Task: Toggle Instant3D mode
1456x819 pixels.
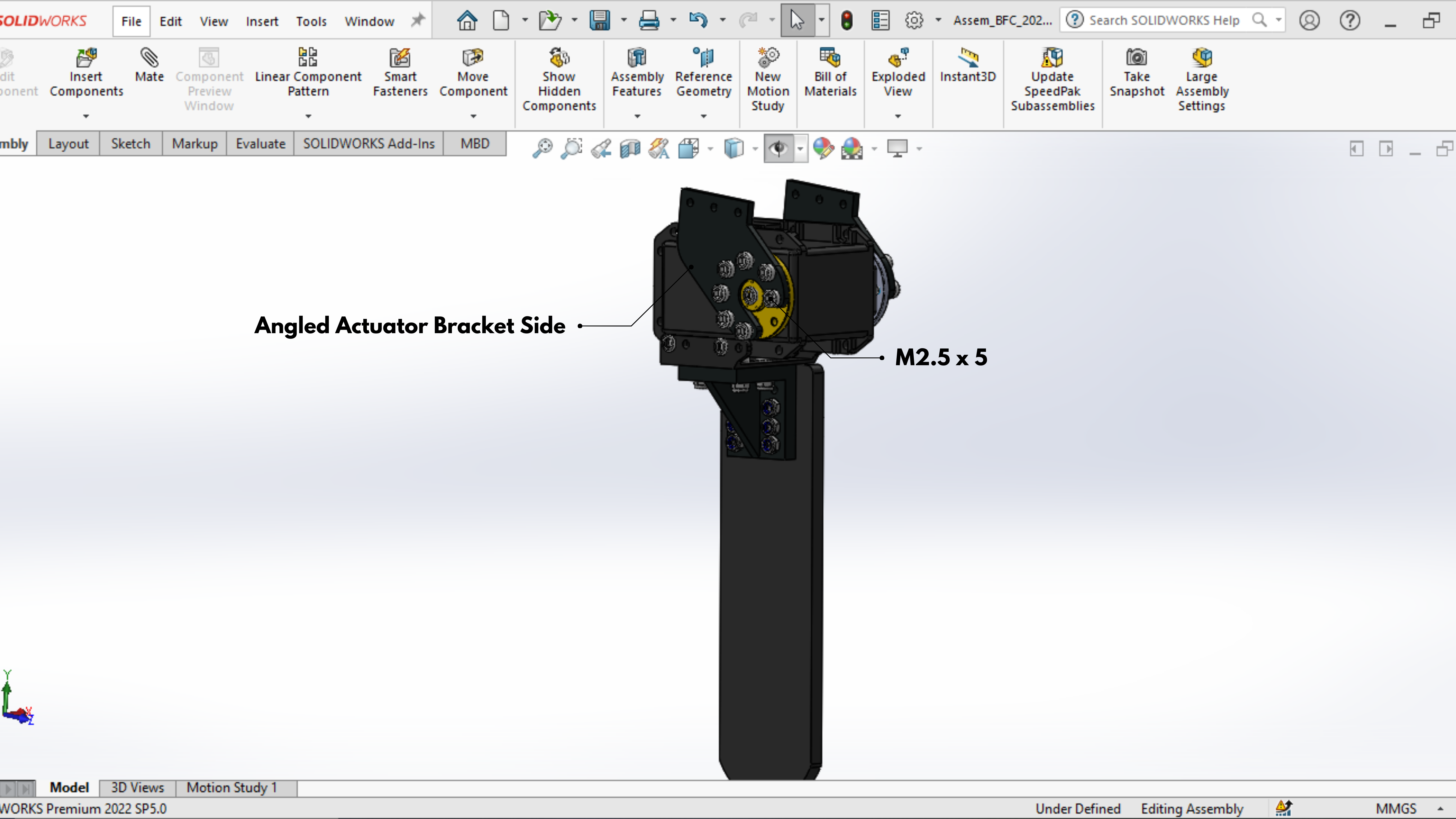Action: coord(968,66)
